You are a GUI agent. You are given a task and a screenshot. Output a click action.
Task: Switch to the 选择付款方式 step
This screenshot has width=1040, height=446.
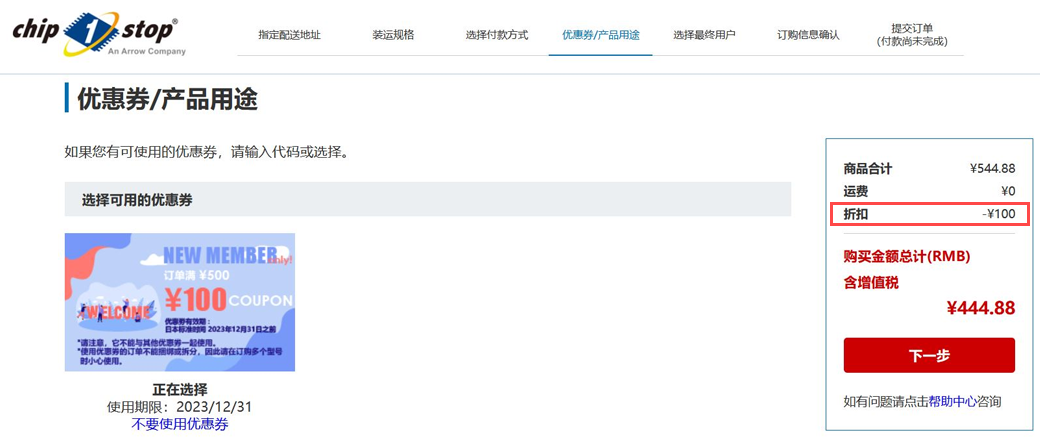pyautogui.click(x=496, y=35)
